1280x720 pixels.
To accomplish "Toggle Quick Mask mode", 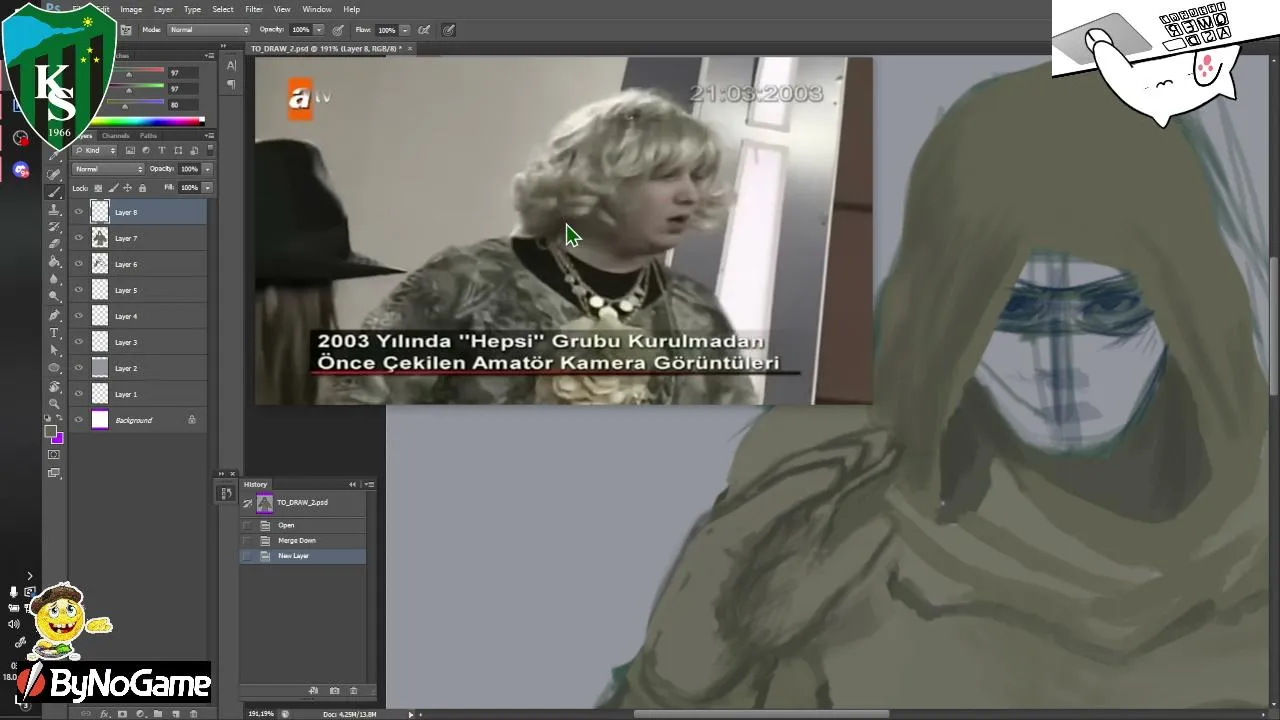I will click(x=54, y=455).
